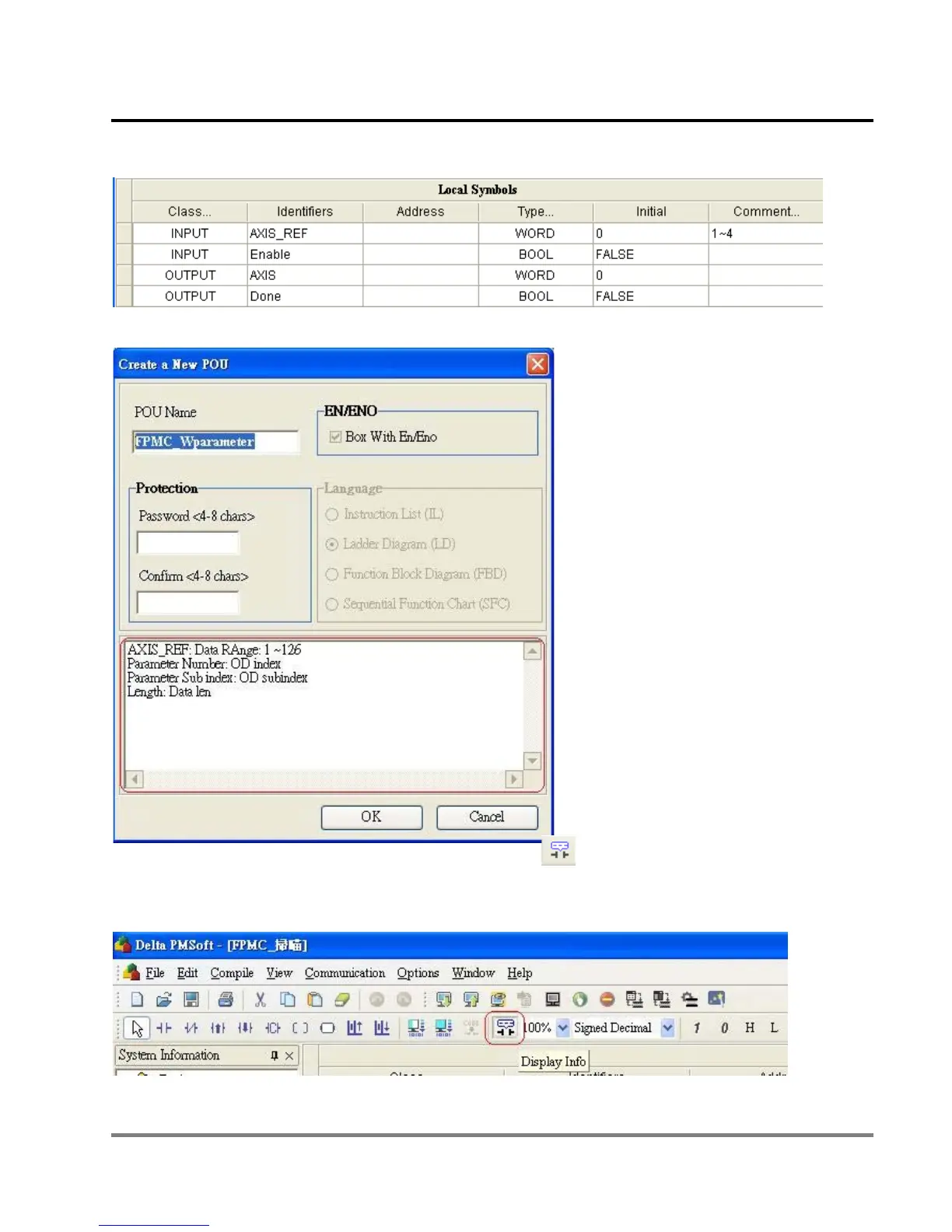
Task: Insert a normally open contact
Action: pyautogui.click(x=164, y=1028)
